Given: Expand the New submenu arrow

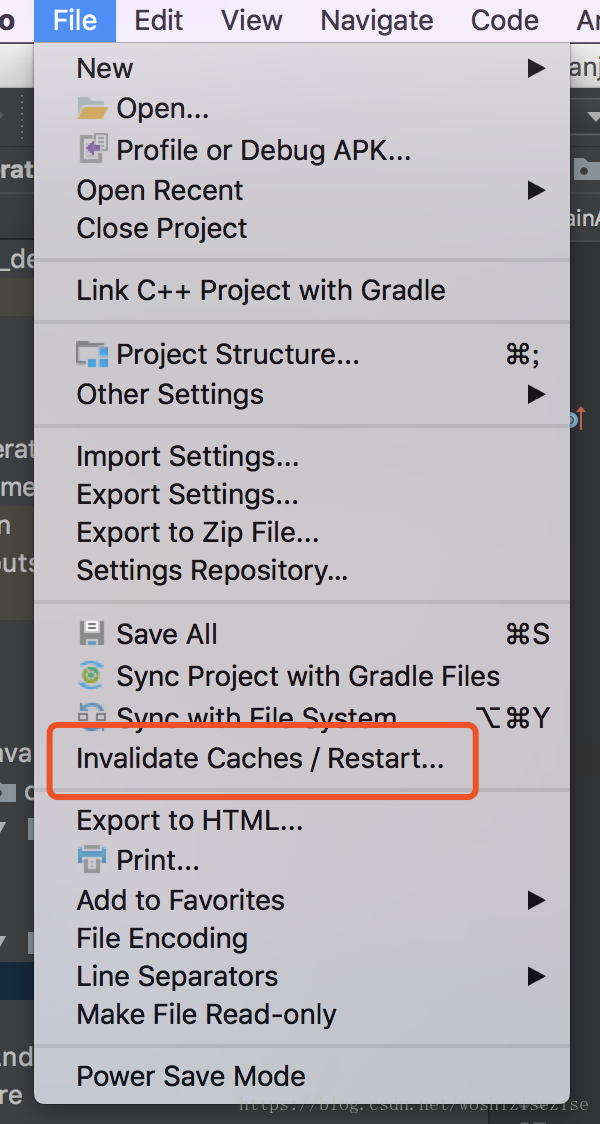Looking at the screenshot, I should coord(536,68).
